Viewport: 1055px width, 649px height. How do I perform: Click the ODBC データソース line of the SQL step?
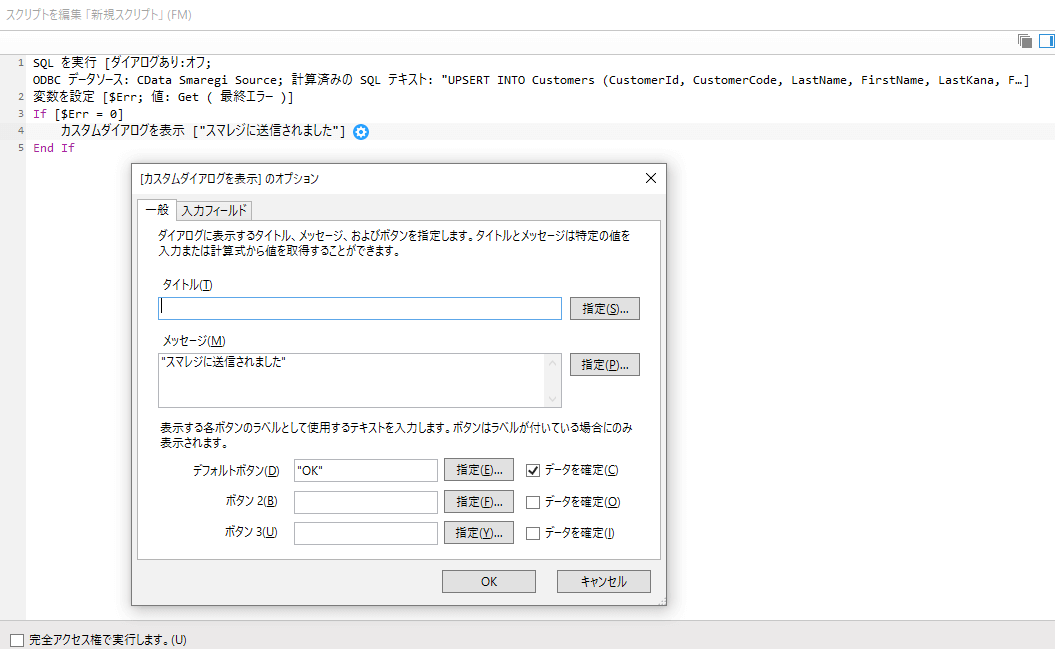pos(531,80)
